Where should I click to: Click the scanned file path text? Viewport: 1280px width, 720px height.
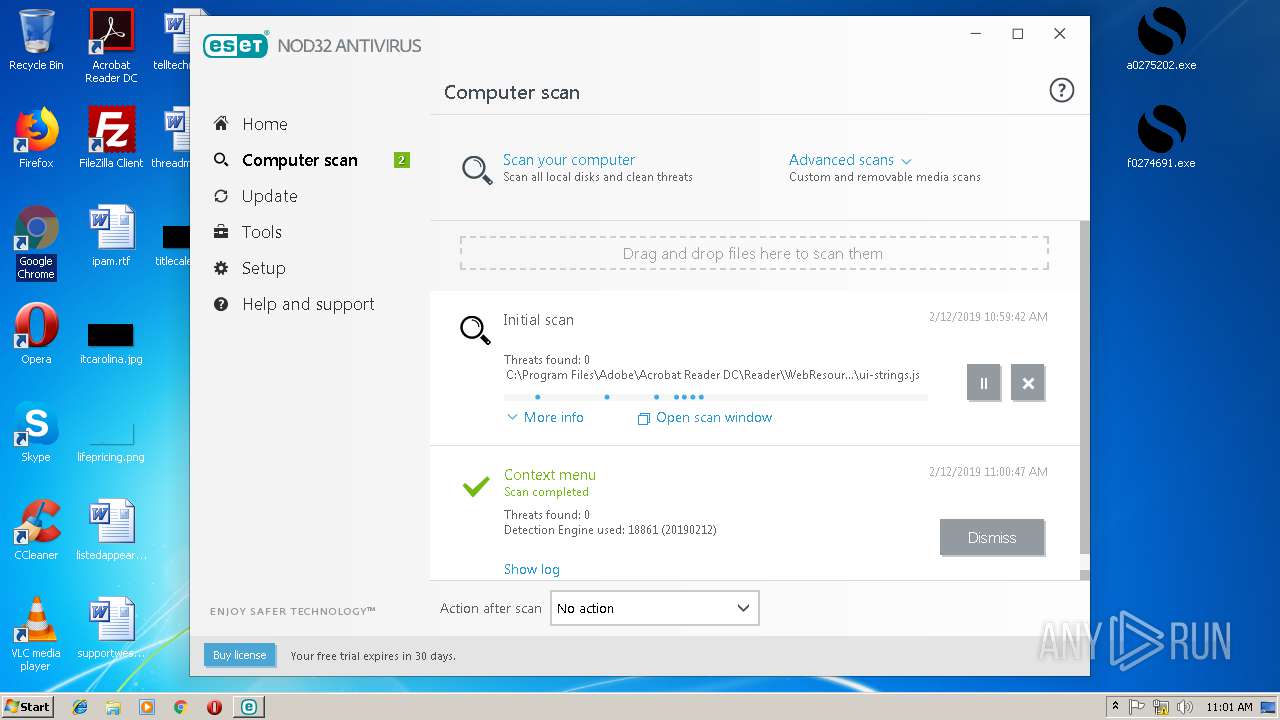[713, 375]
